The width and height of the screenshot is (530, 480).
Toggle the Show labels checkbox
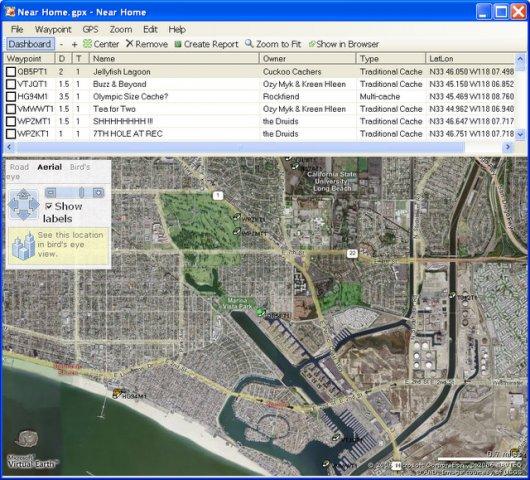point(49,206)
